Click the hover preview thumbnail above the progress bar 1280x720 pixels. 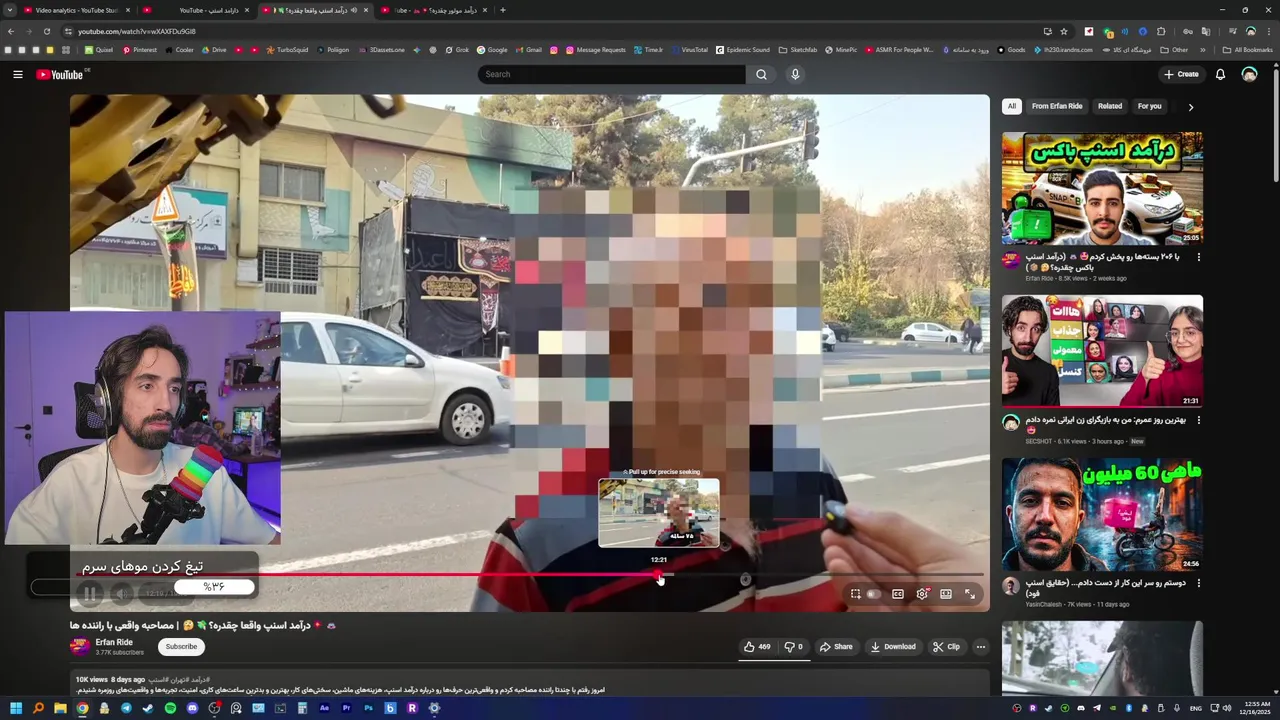point(659,513)
